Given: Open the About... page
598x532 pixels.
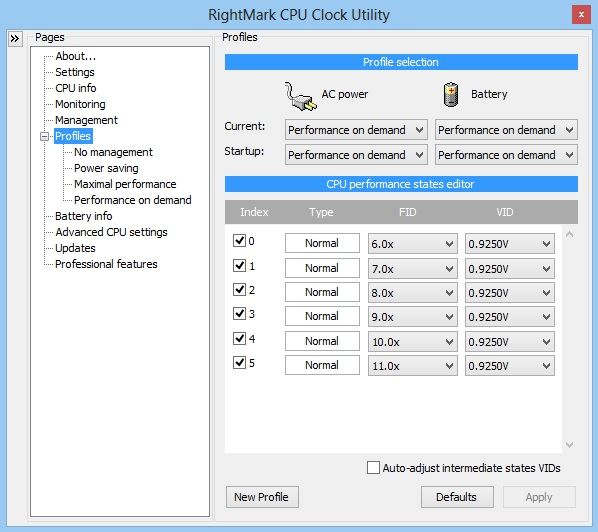Looking at the screenshot, I should [x=76, y=56].
